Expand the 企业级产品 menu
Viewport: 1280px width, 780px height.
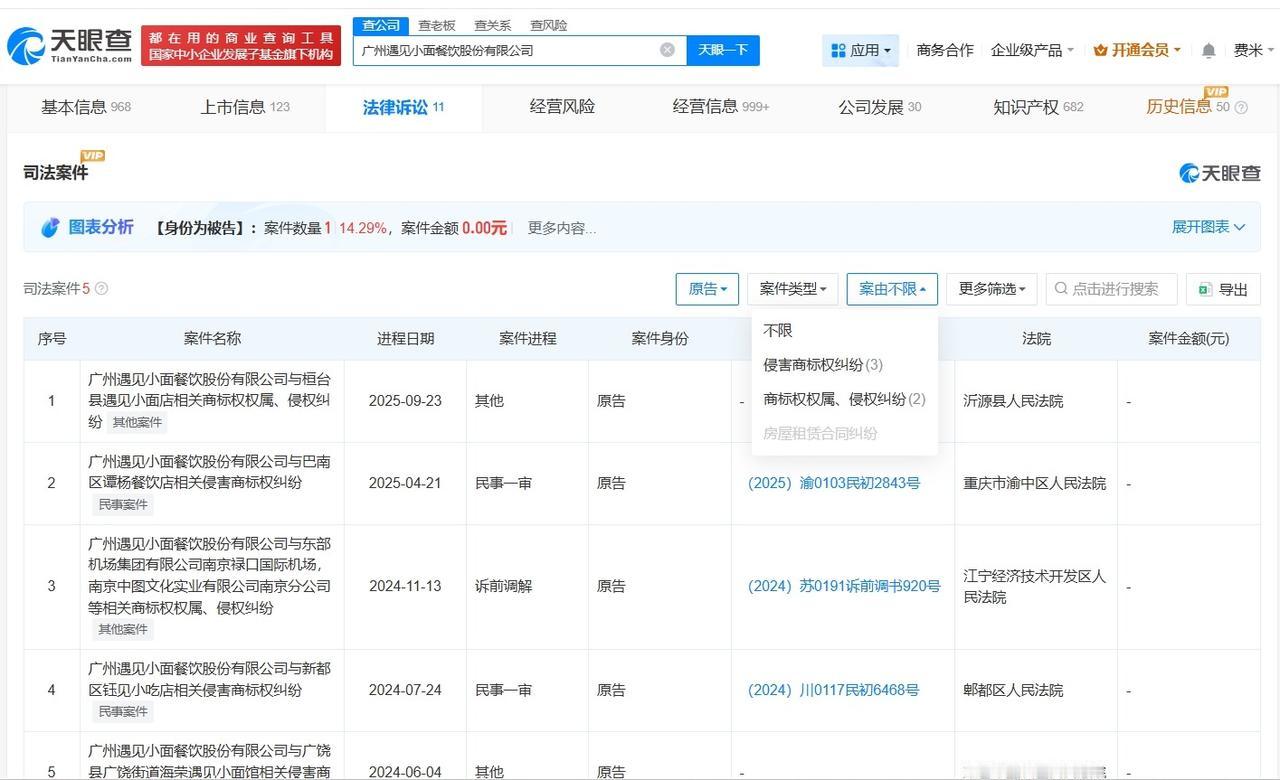(1032, 50)
